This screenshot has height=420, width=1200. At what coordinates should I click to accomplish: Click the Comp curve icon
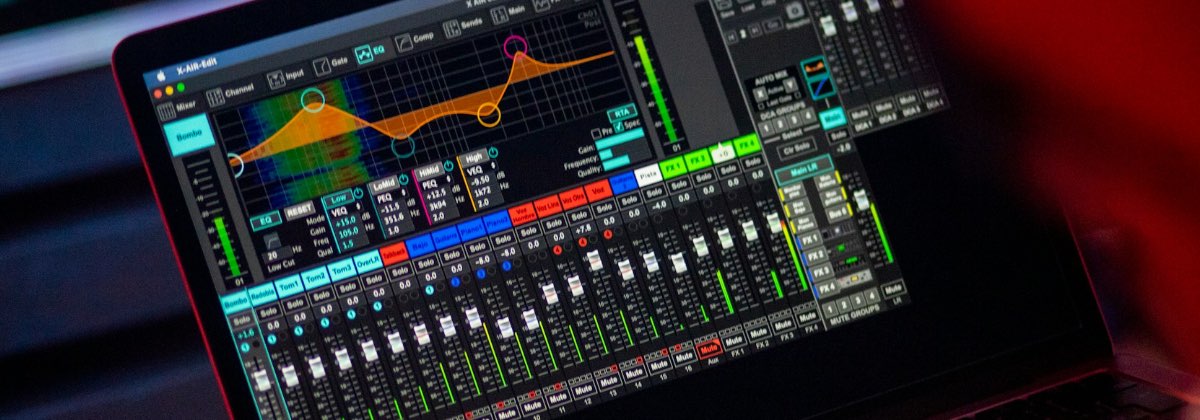tap(403, 42)
